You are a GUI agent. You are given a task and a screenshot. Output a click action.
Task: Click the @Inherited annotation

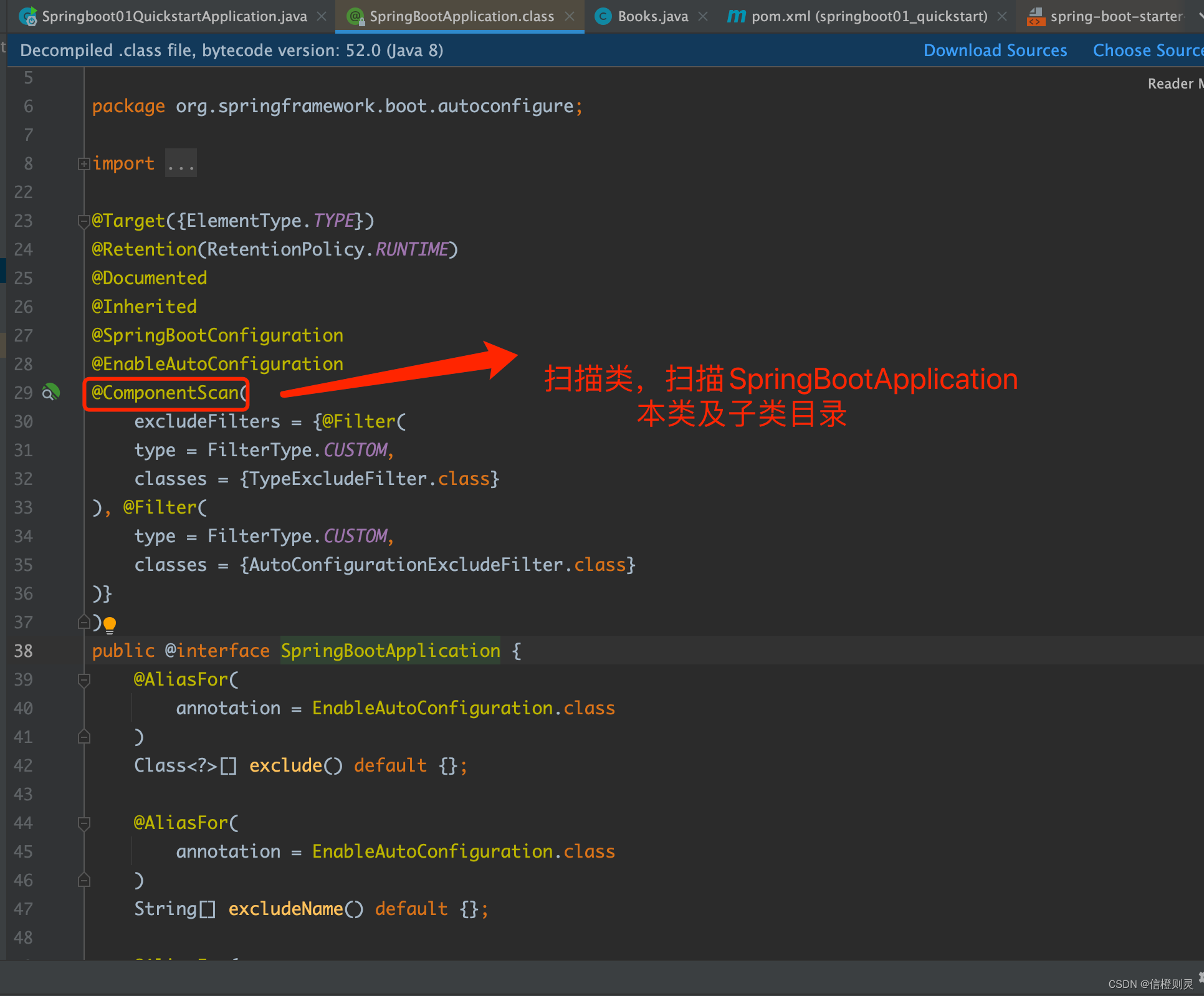[144, 307]
